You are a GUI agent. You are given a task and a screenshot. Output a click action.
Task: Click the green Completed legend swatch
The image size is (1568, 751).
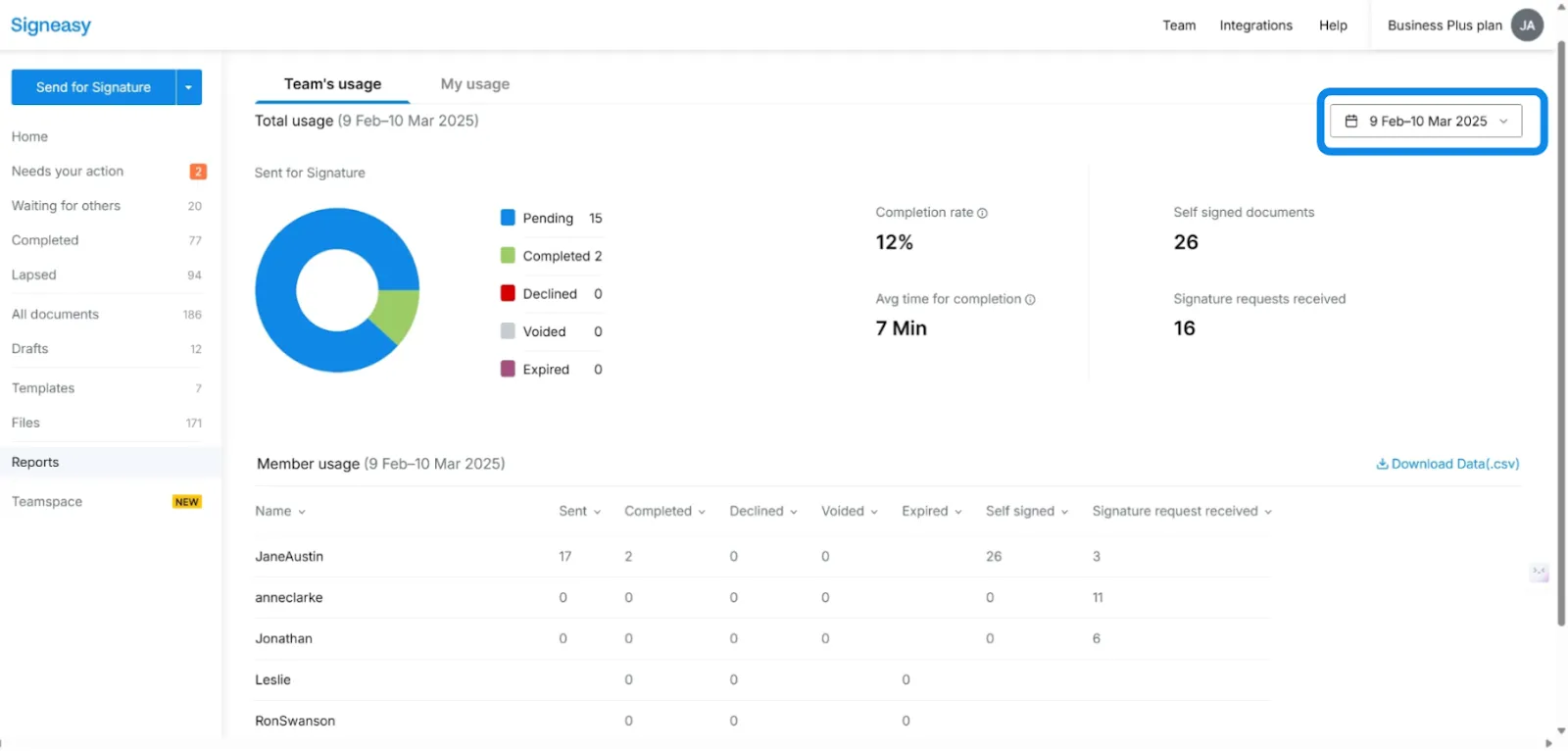508,256
